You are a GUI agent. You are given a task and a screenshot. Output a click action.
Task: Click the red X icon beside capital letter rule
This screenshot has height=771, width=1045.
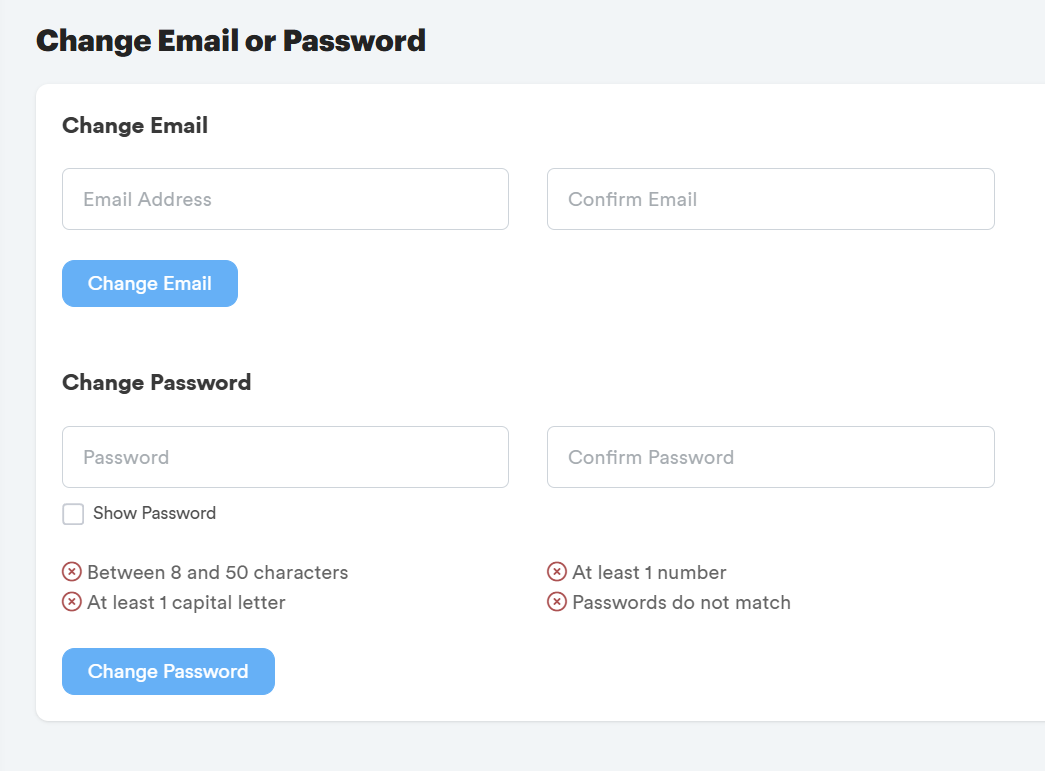[72, 602]
